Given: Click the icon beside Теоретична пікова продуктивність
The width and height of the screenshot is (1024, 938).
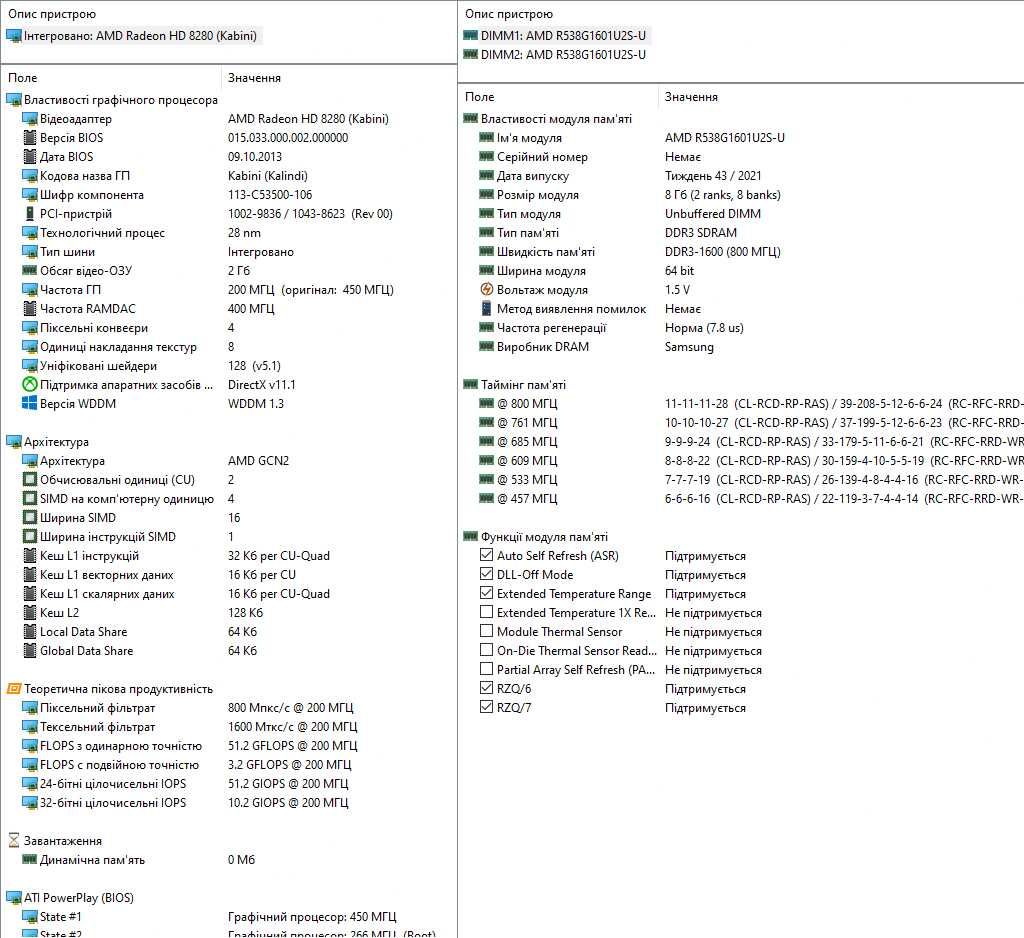Looking at the screenshot, I should (x=14, y=688).
